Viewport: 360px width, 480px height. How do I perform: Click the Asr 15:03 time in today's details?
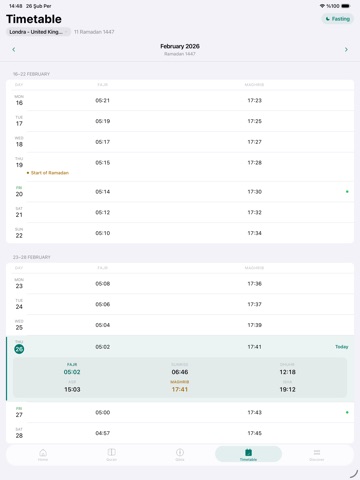click(x=72, y=389)
